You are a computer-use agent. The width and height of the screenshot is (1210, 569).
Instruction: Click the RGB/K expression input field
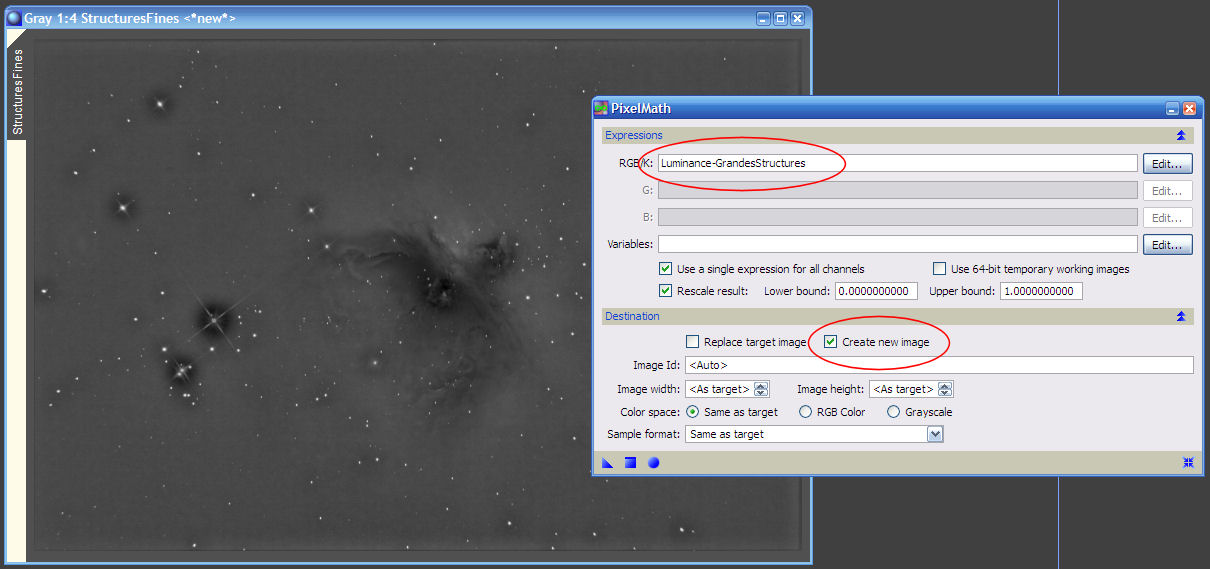click(x=898, y=163)
